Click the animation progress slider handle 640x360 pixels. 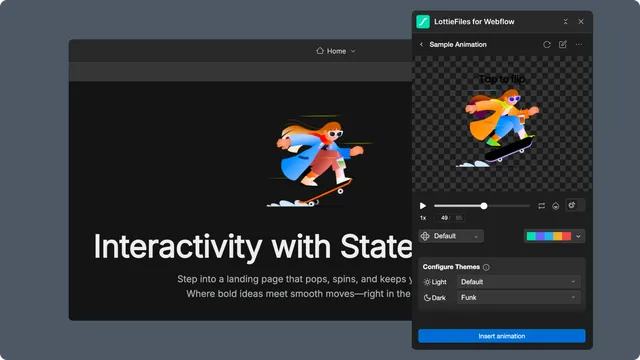pos(484,206)
